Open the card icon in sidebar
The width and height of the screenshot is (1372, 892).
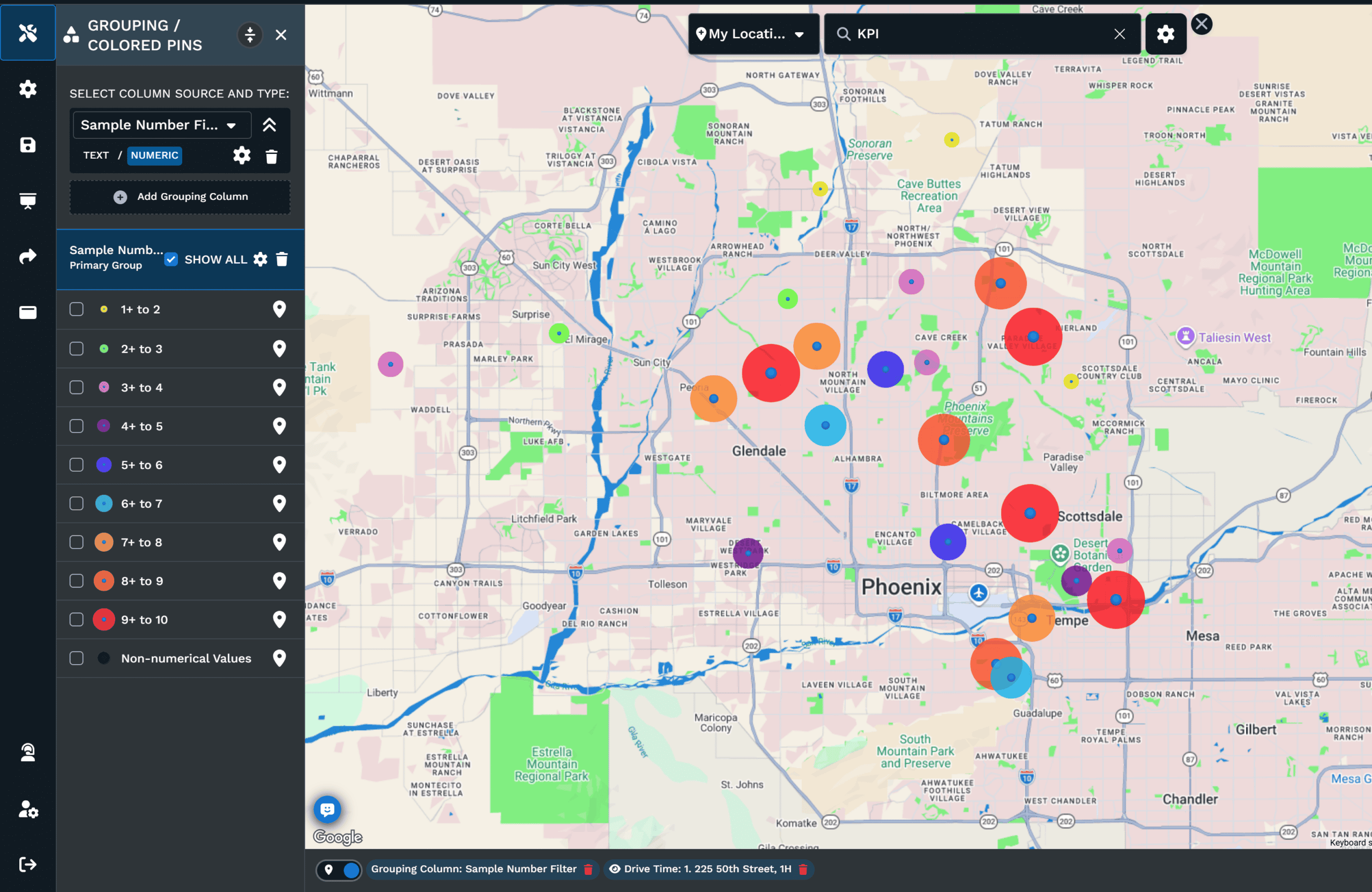coord(28,312)
